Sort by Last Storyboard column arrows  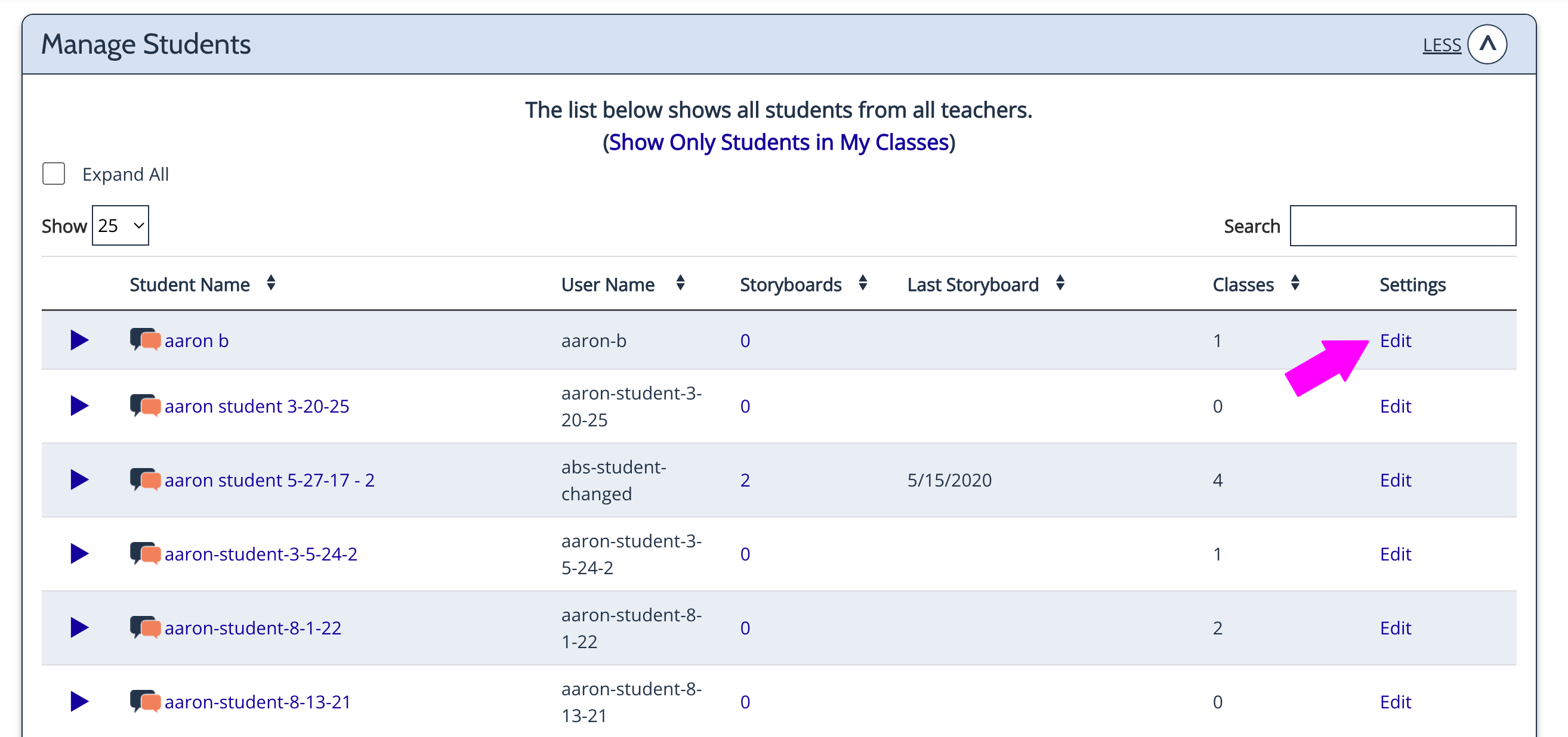click(x=1060, y=283)
